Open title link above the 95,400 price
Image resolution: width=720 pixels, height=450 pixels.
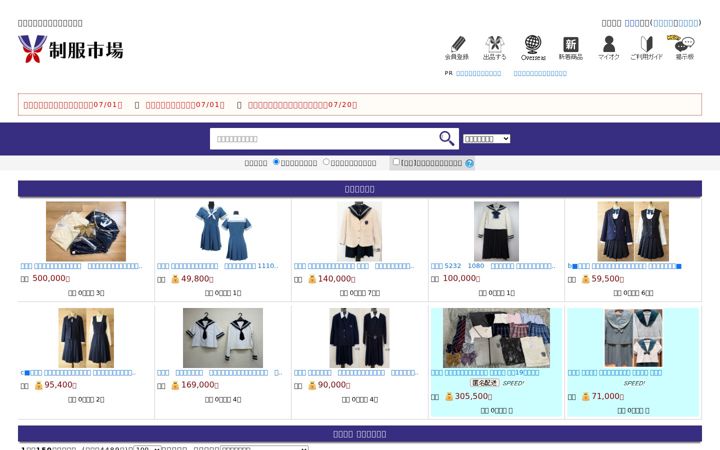[78, 373]
